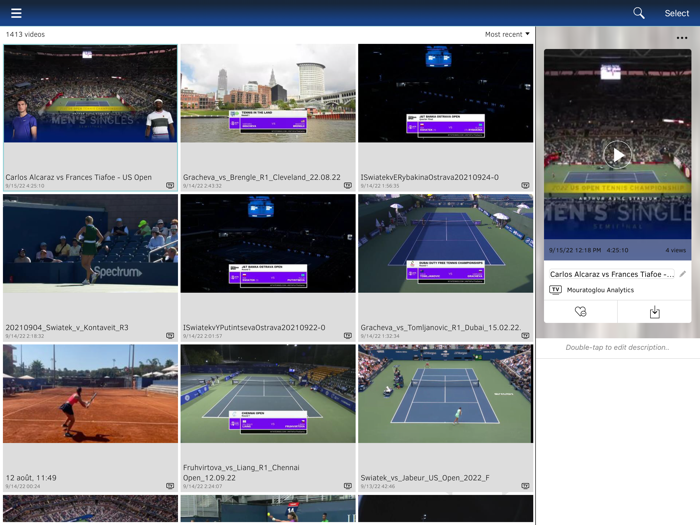Open the Most recent sort dropdown
Viewport: 700px width, 525px height.
[507, 34]
